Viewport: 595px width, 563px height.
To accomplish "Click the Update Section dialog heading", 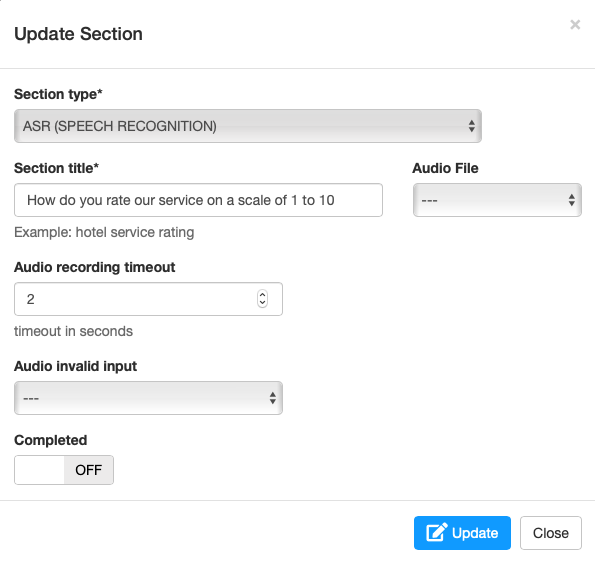I will (x=79, y=34).
